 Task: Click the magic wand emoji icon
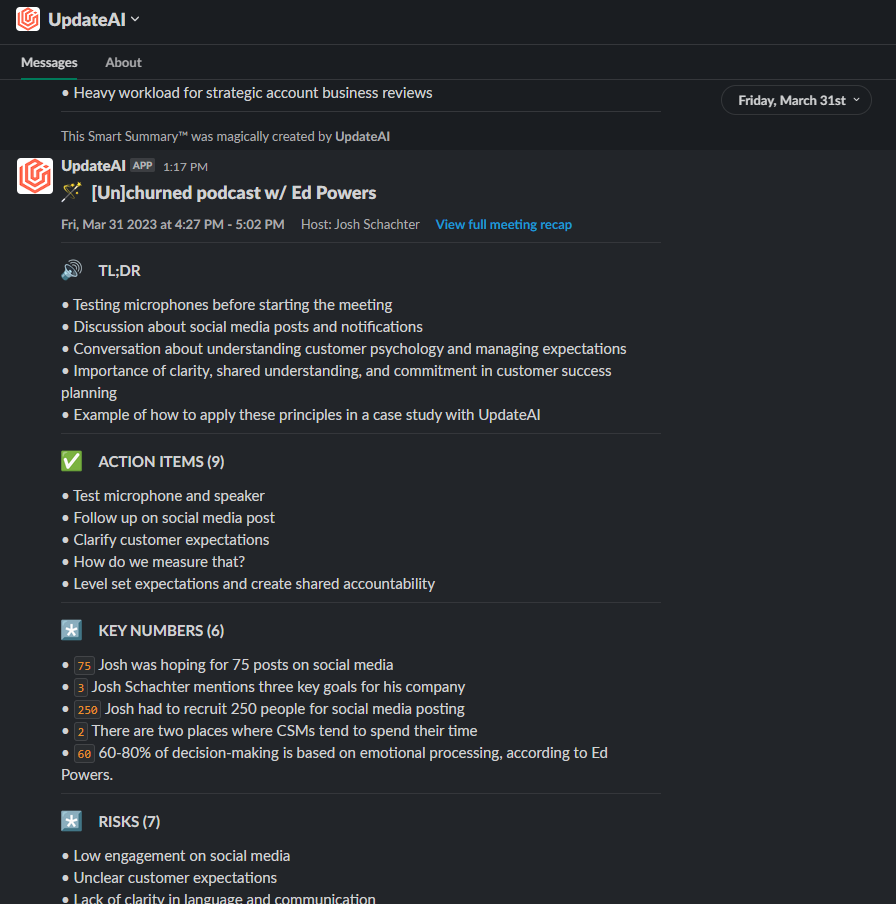click(71, 192)
